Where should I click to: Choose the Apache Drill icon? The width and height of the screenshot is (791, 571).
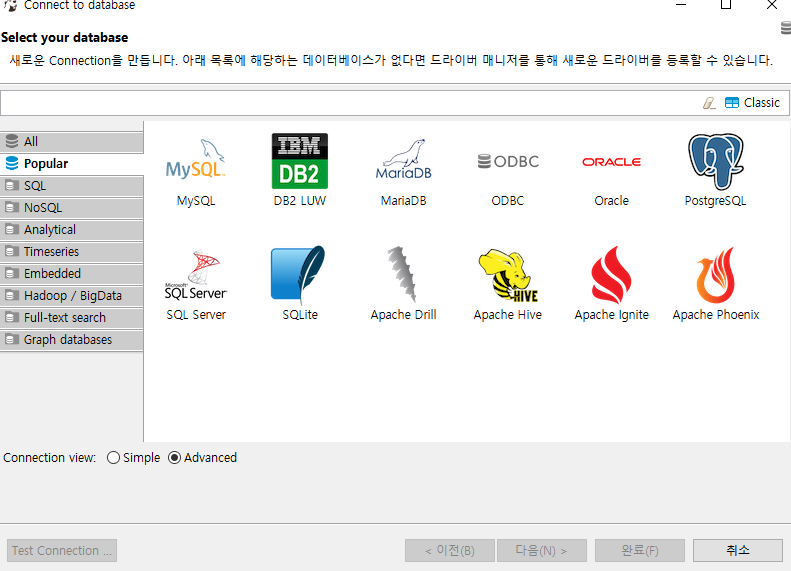pos(402,274)
